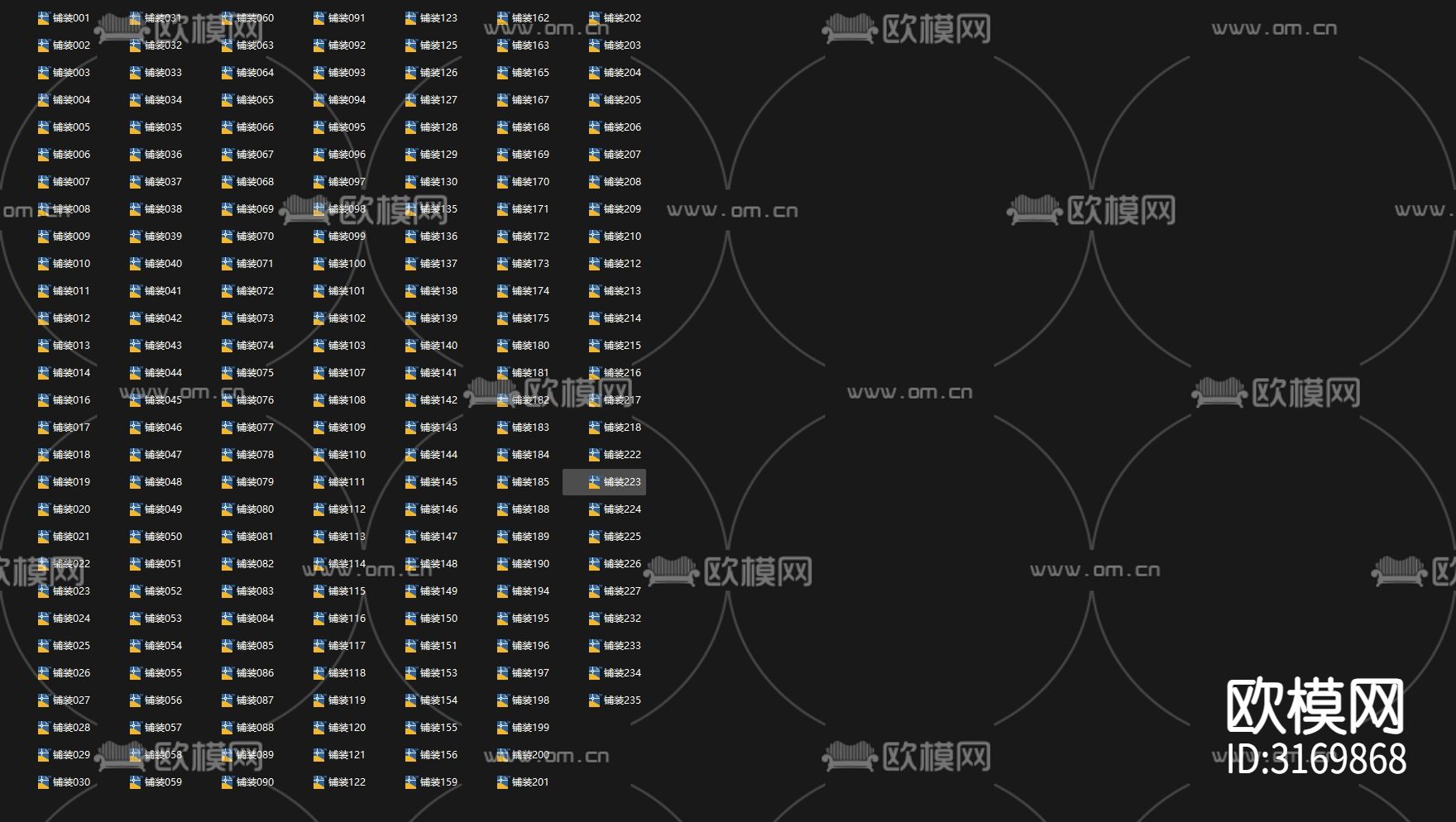1456x822 pixels.
Task: Click the file icon beside 铺装001
Action: click(x=43, y=18)
